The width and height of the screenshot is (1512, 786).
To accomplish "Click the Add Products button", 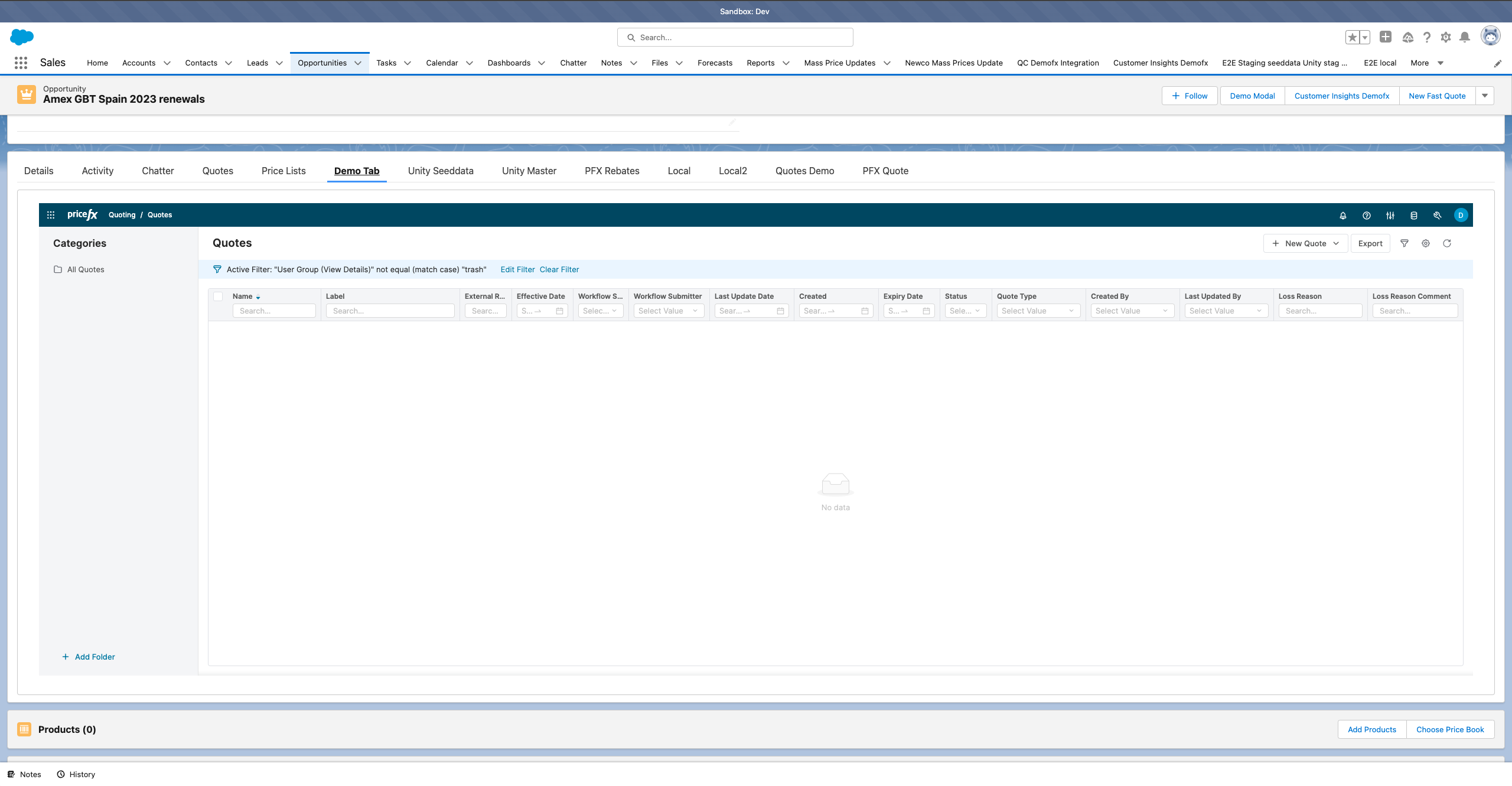I will point(1371,729).
